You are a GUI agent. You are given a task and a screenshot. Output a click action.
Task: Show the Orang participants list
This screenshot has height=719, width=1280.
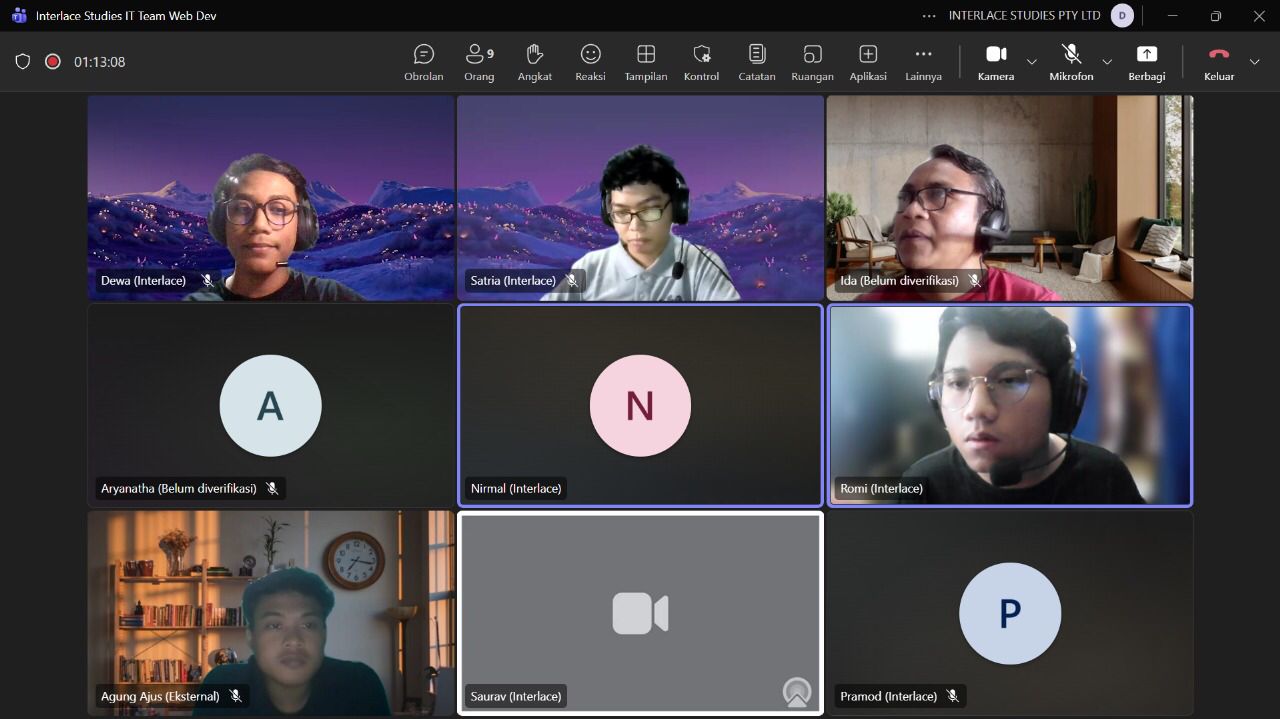point(479,62)
